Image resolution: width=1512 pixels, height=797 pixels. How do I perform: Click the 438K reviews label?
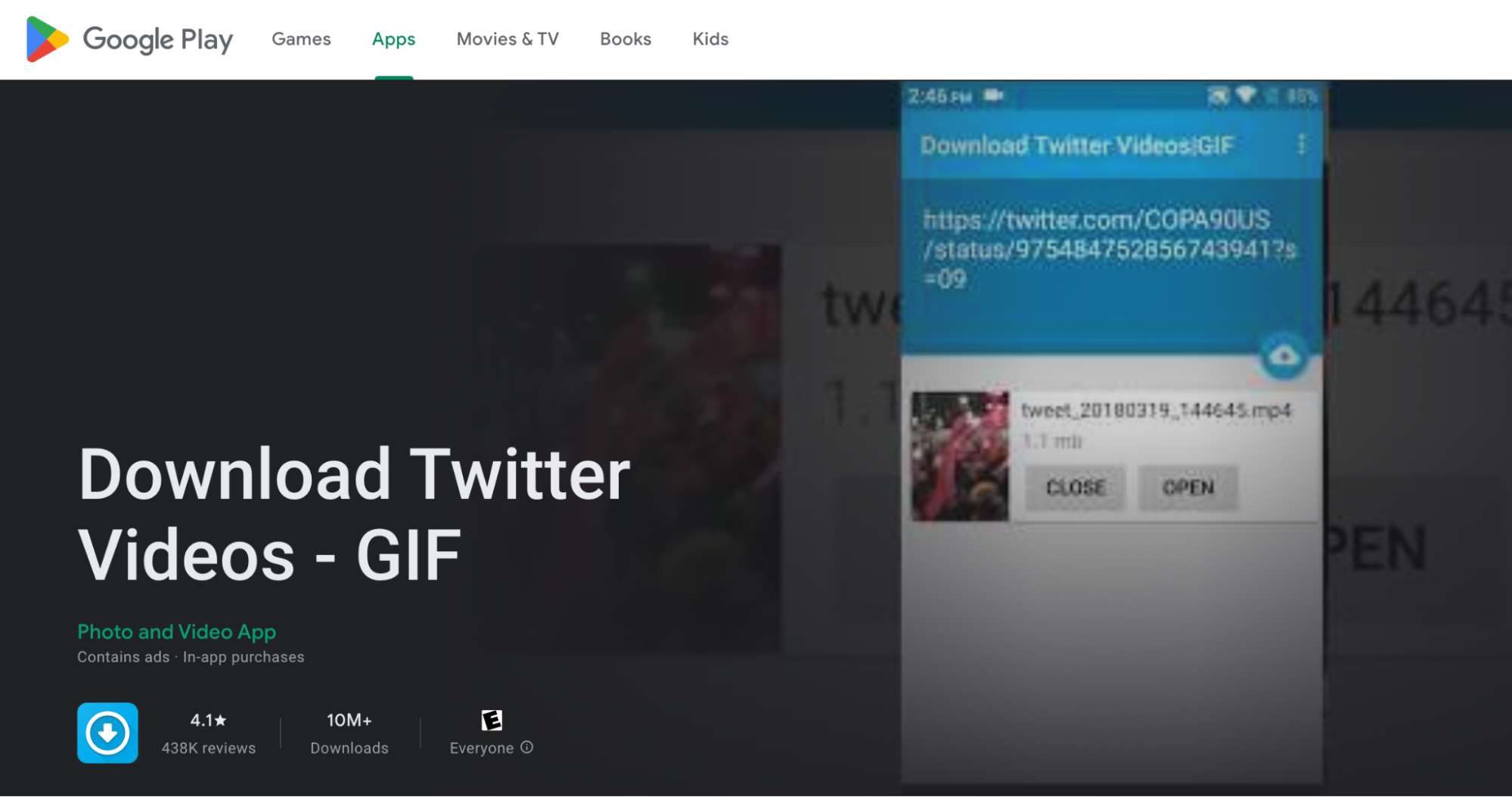point(208,748)
